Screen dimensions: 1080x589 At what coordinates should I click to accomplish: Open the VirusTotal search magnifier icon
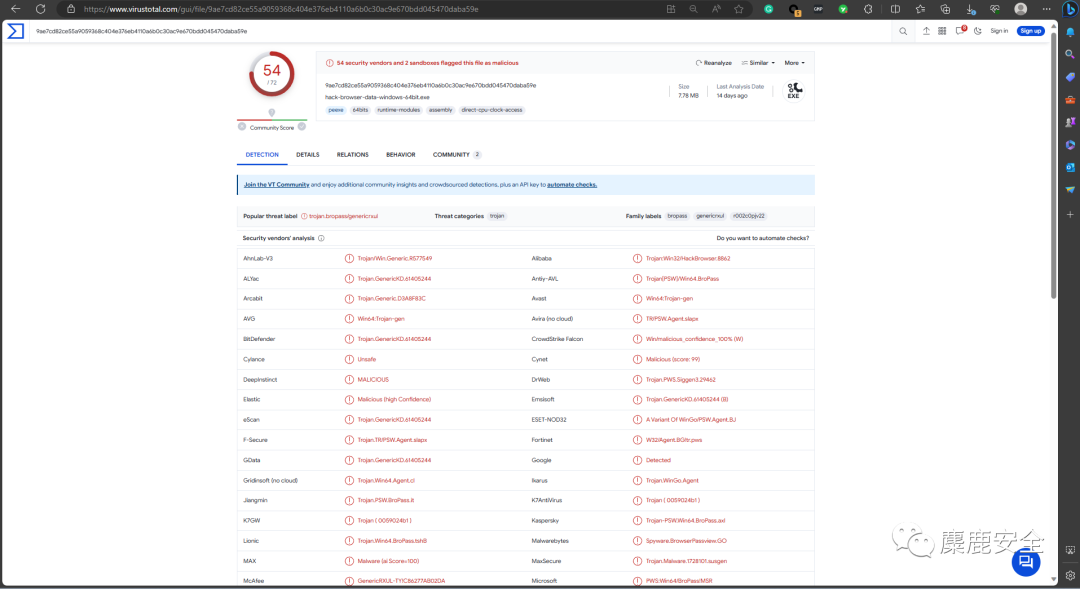tap(903, 31)
